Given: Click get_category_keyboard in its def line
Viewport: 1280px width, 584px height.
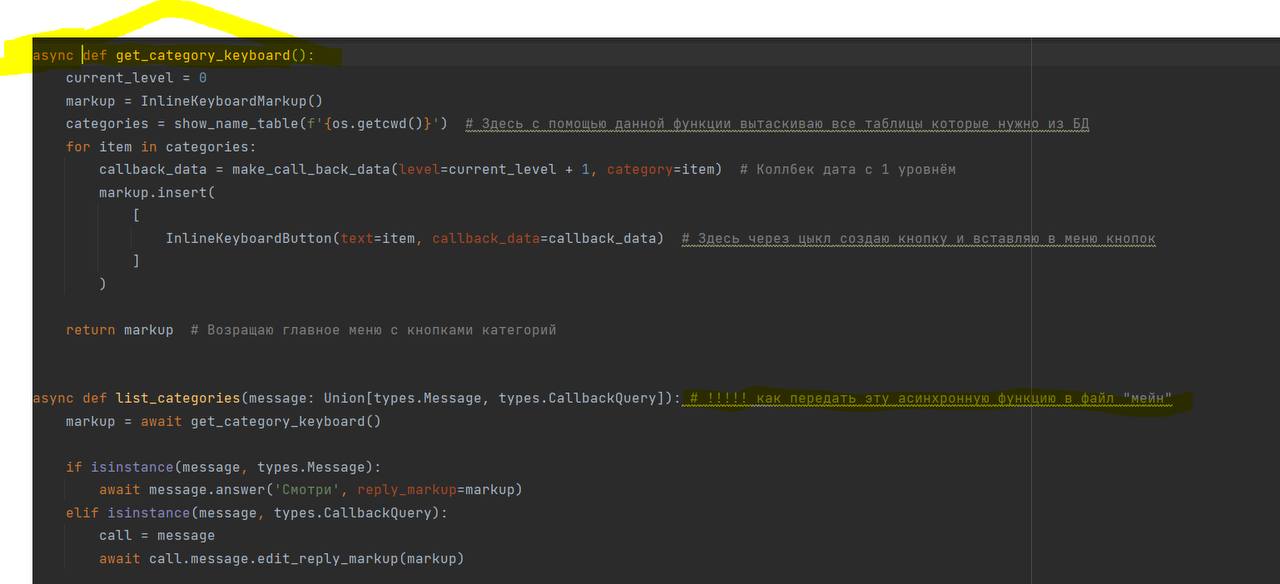Looking at the screenshot, I should (x=203, y=55).
